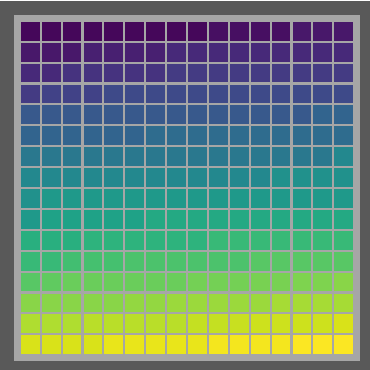Select the first teal-green swatch in ninth row
This screenshot has height=370, width=370.
point(30,198)
